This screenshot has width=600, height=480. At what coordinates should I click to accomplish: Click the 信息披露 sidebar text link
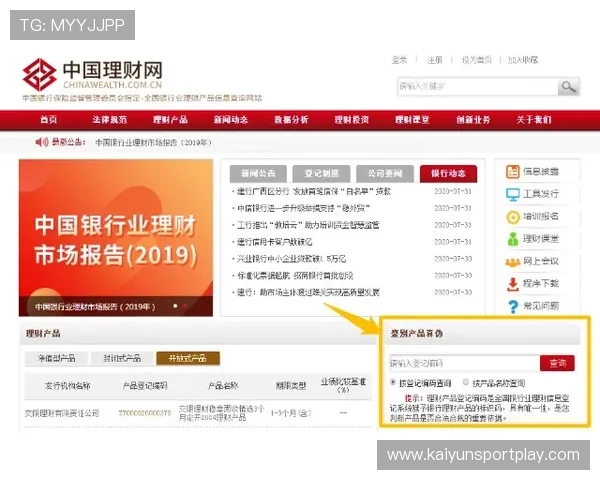coord(541,172)
